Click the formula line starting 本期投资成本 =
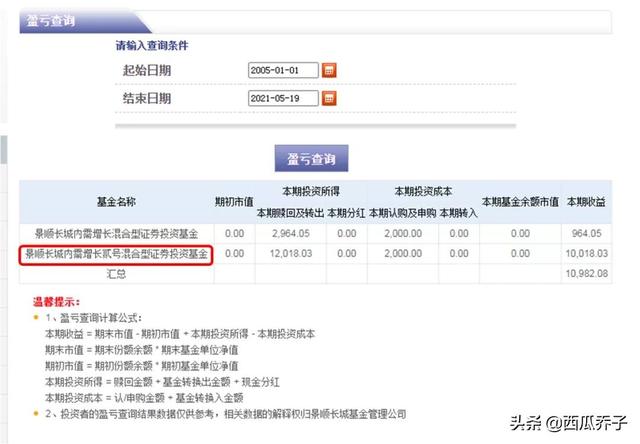 (x=144, y=397)
